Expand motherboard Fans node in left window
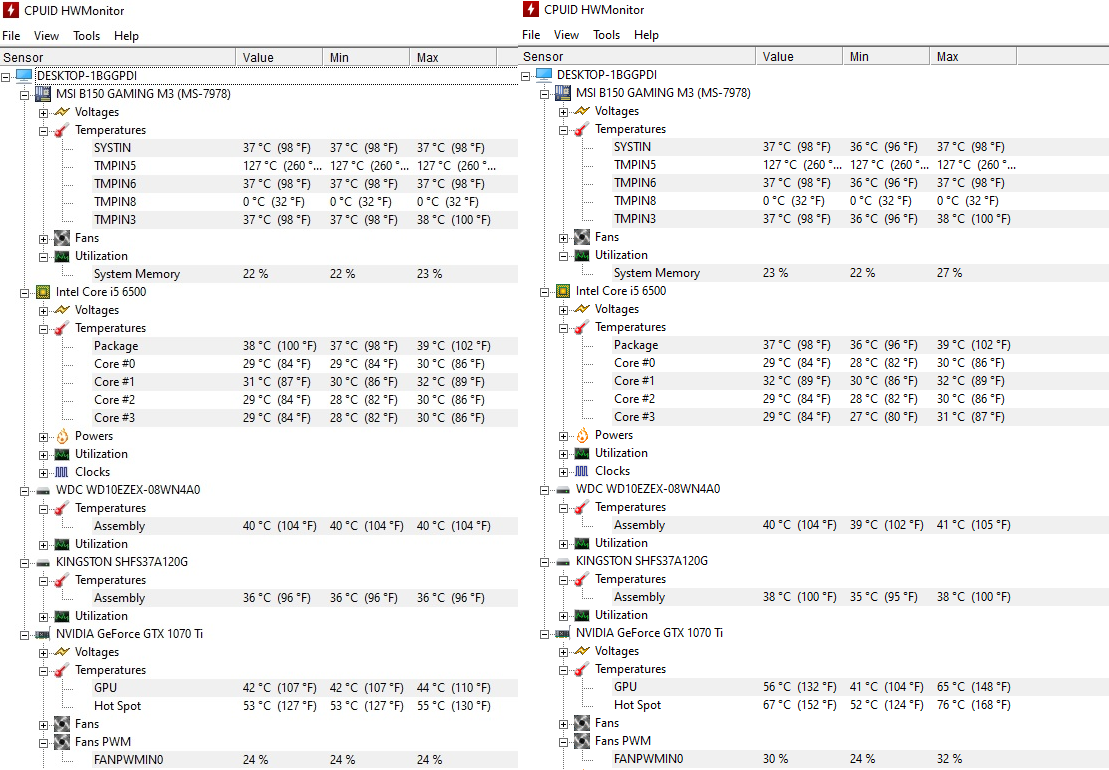1109x770 pixels. [x=44, y=239]
